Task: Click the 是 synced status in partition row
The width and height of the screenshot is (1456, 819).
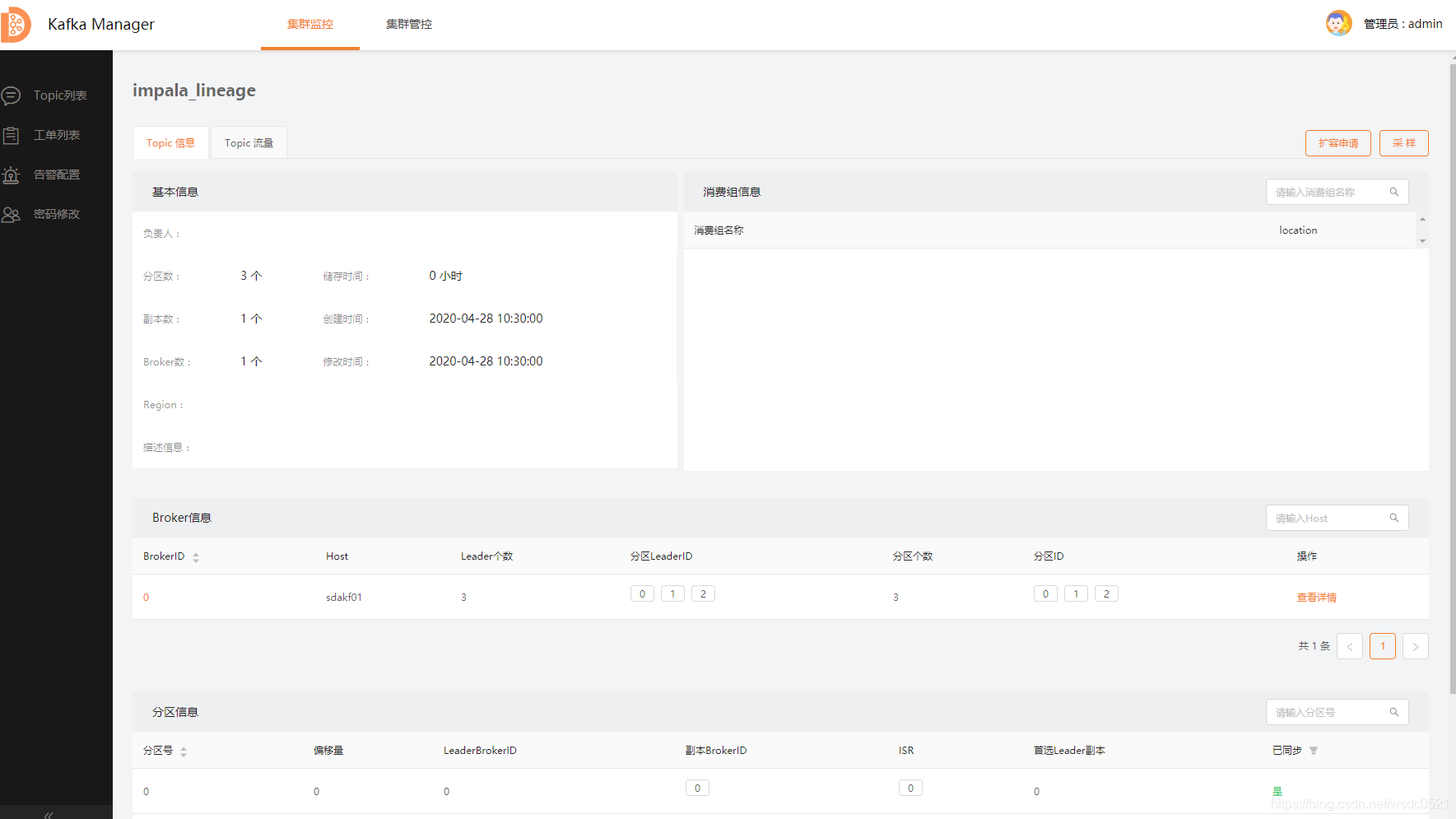Action: [x=1277, y=792]
